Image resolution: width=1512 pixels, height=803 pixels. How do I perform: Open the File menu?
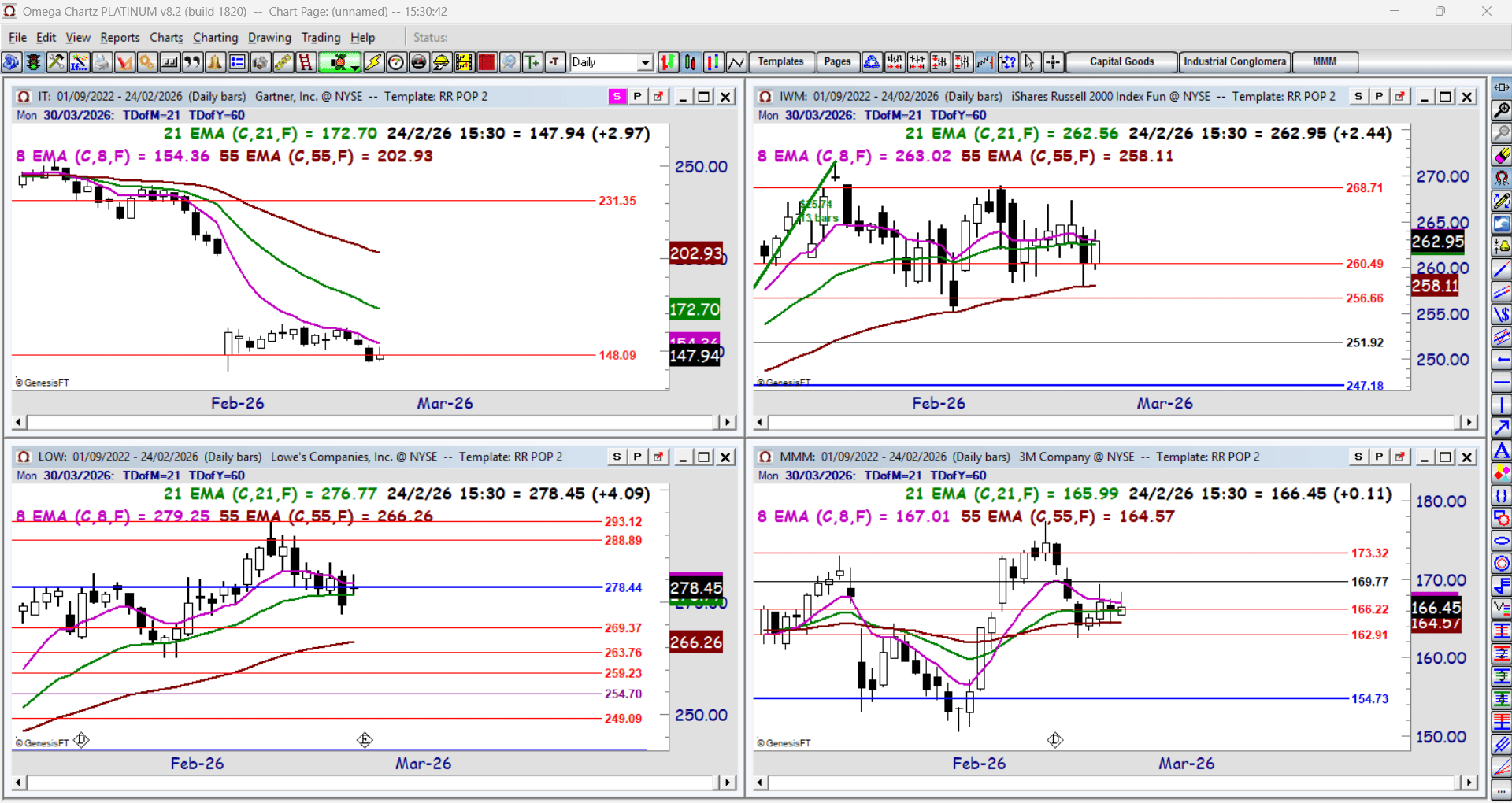pos(17,38)
